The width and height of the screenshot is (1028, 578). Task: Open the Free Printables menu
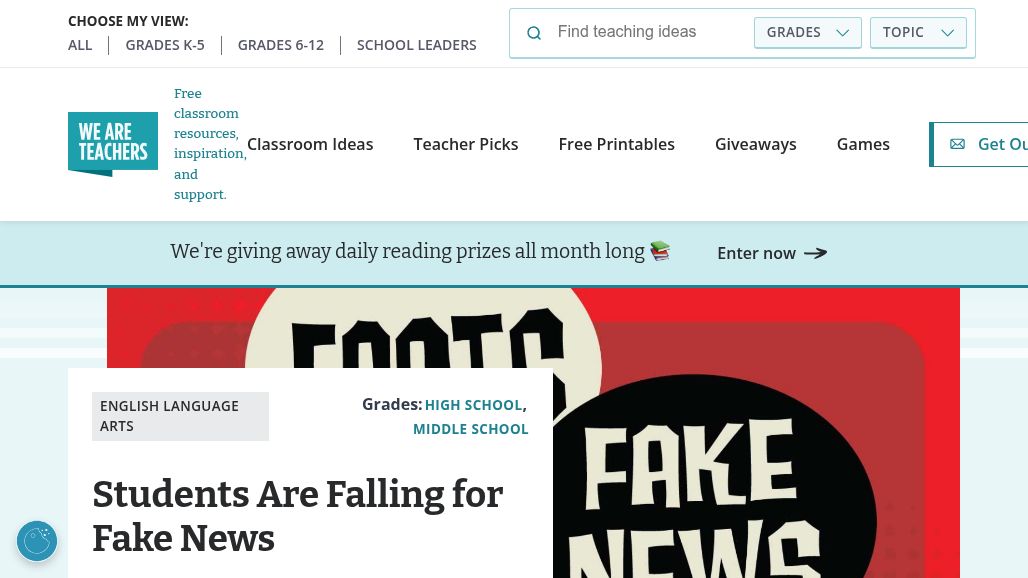(616, 144)
